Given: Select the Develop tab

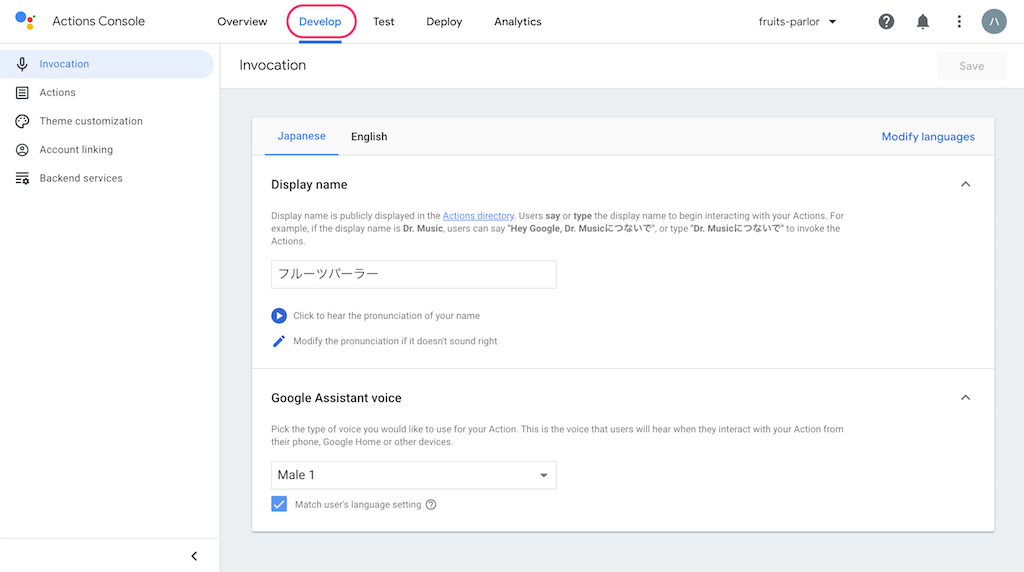Looking at the screenshot, I should [x=320, y=22].
